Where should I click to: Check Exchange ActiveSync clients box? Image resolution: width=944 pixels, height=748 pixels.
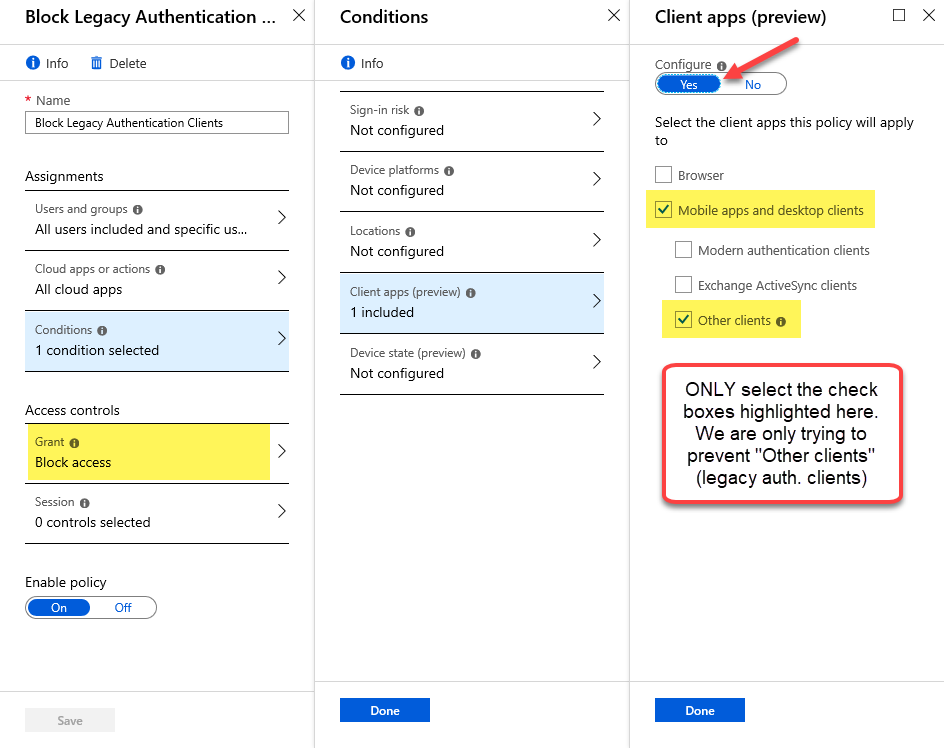(683, 284)
